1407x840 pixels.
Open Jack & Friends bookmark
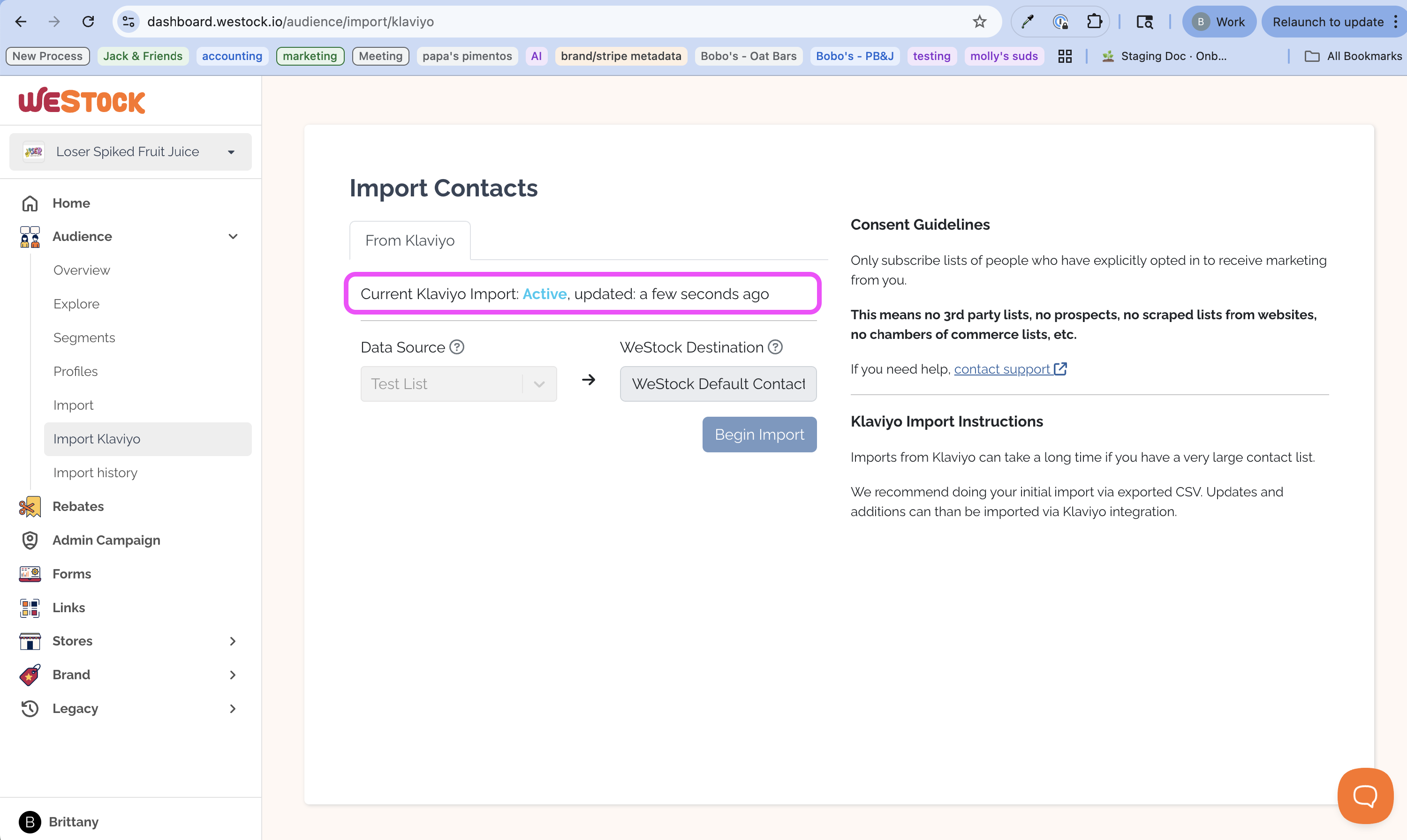(143, 56)
